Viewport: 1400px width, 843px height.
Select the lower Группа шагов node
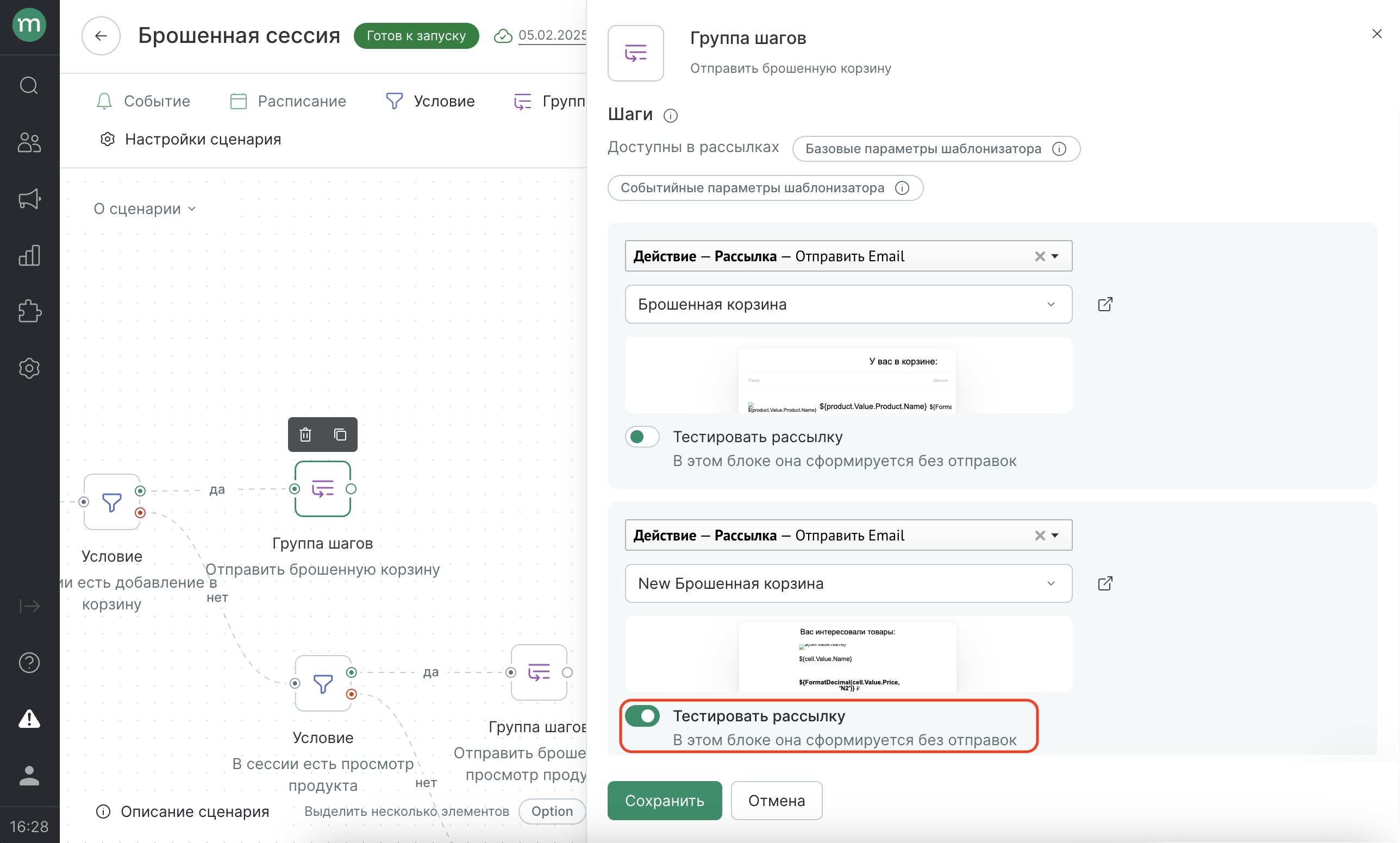(x=539, y=672)
